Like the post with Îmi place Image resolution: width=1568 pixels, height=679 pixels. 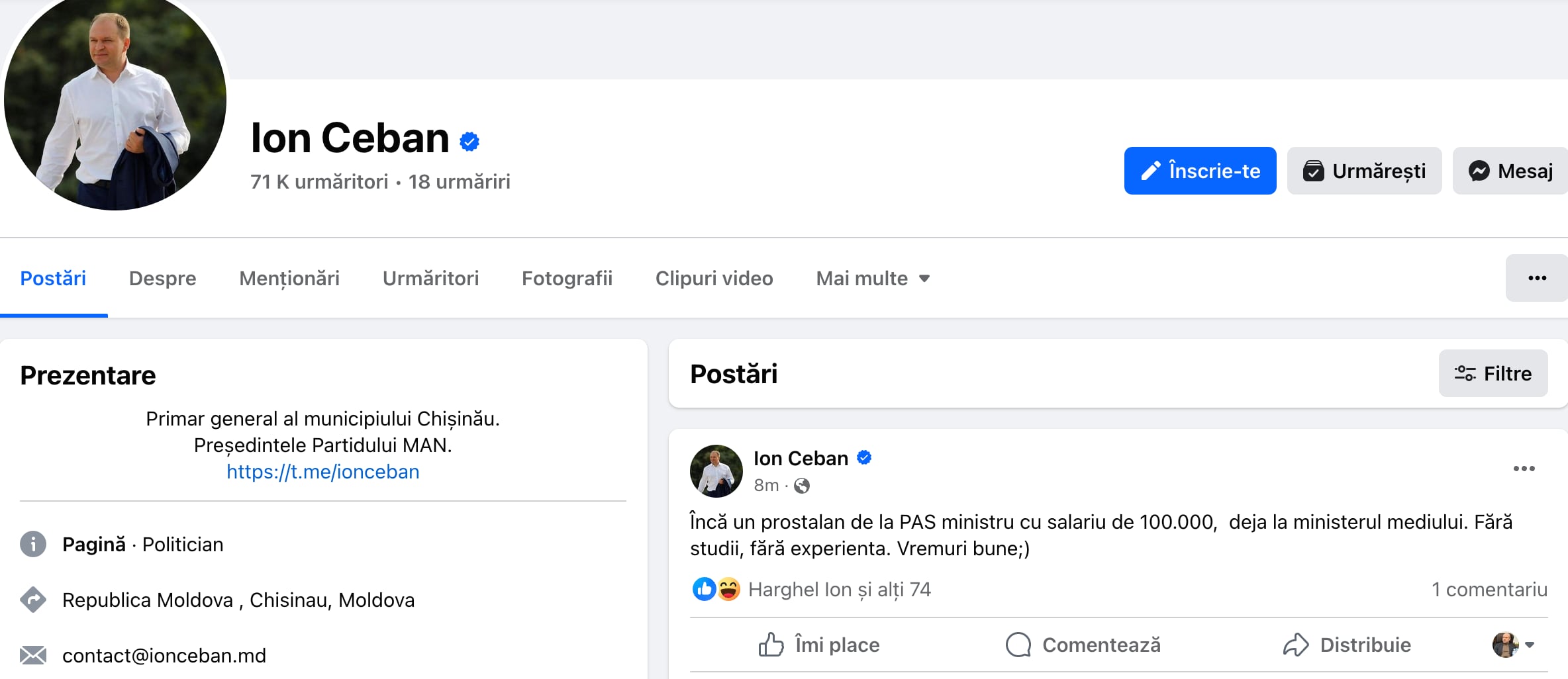point(818,645)
